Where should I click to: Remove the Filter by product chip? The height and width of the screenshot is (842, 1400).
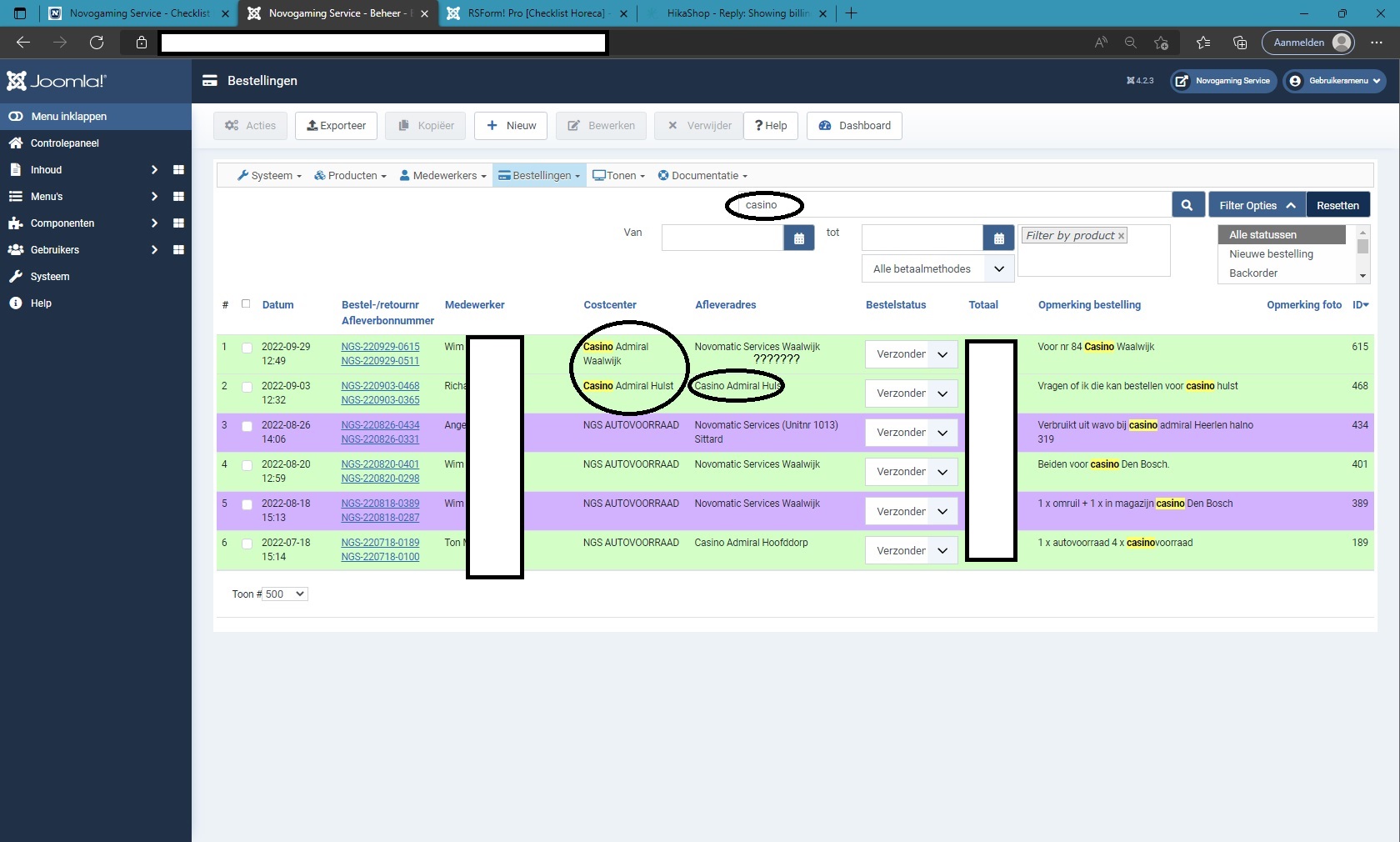point(1121,236)
